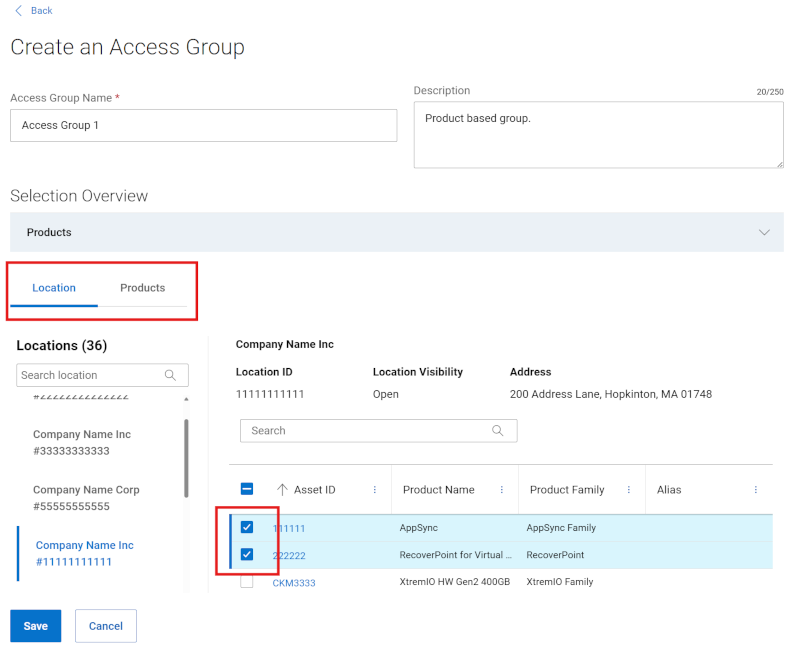
Task: Cancel creating the access group
Action: [x=105, y=625]
